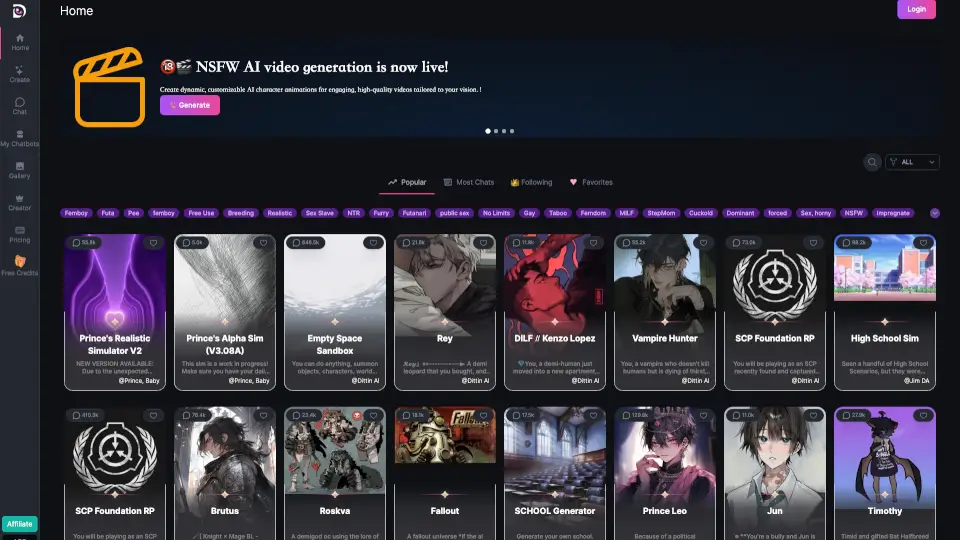The width and height of the screenshot is (960, 540).
Task: Click the search magnifier icon
Action: pyautogui.click(x=872, y=162)
